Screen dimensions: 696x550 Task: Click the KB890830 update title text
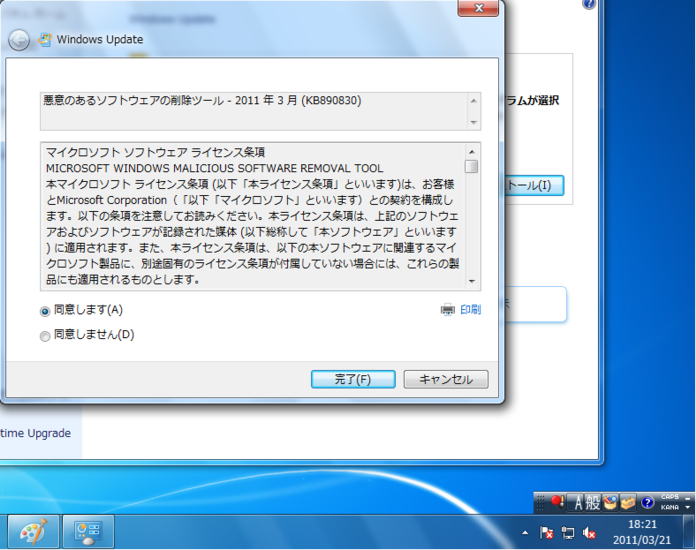tap(202, 100)
